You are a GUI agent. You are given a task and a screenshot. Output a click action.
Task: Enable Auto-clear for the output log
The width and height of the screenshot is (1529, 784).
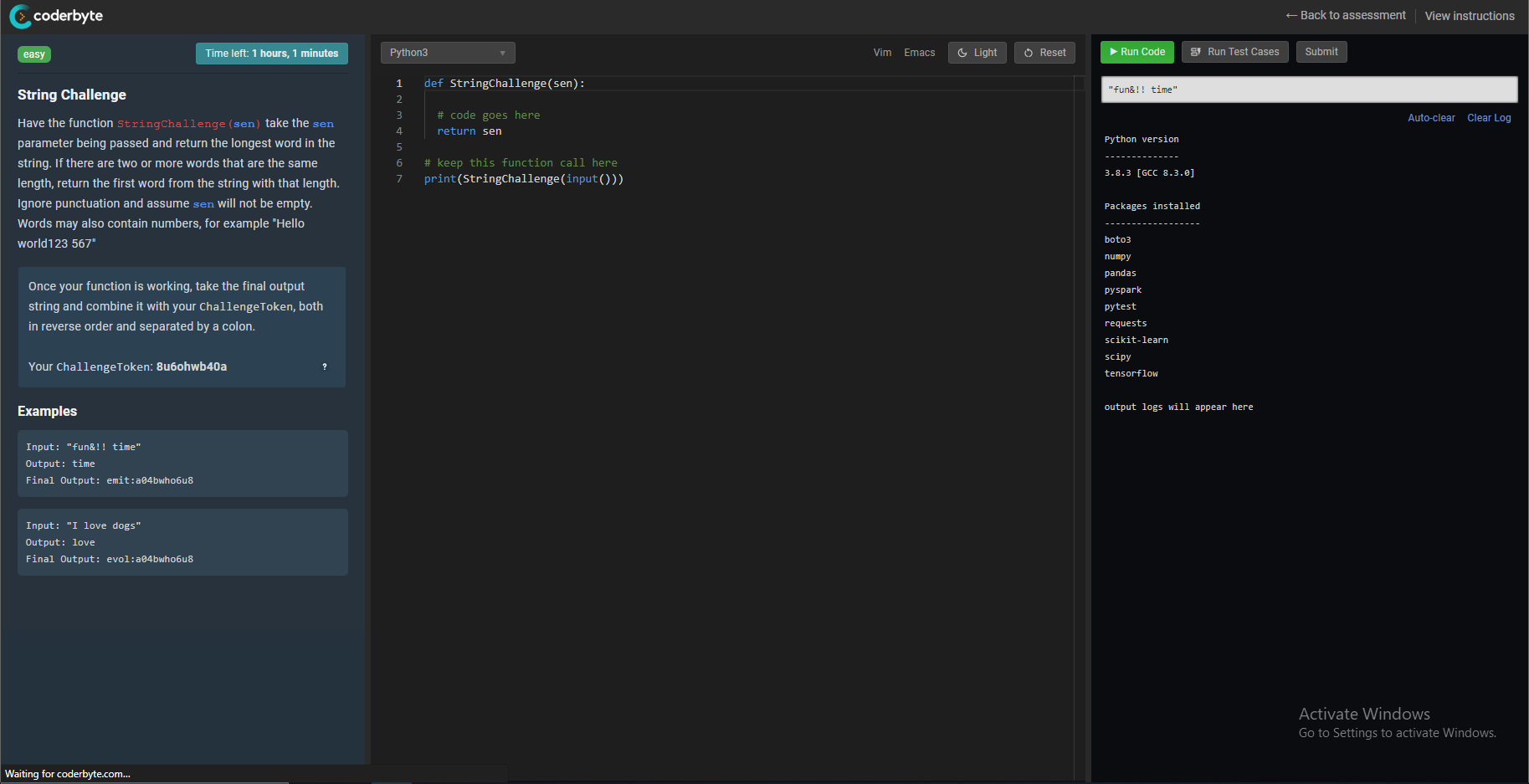[x=1431, y=117]
